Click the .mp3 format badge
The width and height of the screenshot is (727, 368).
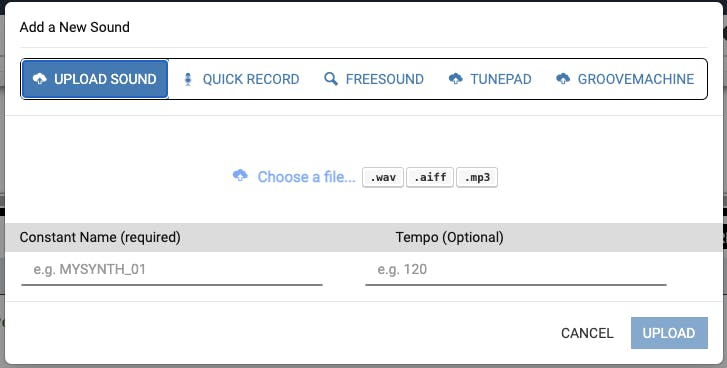point(477,178)
